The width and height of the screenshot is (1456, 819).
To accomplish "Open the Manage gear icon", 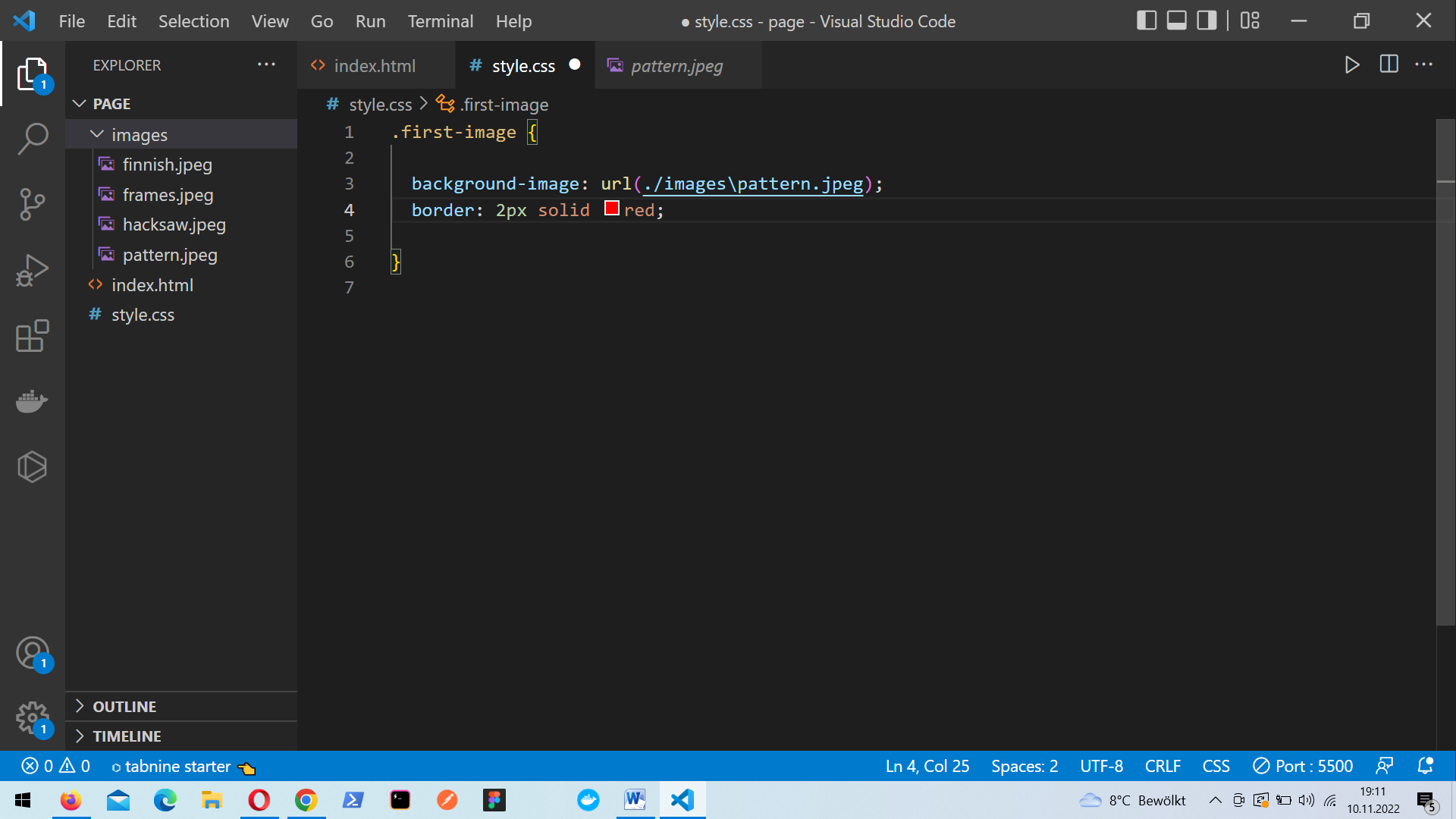I will [x=33, y=717].
